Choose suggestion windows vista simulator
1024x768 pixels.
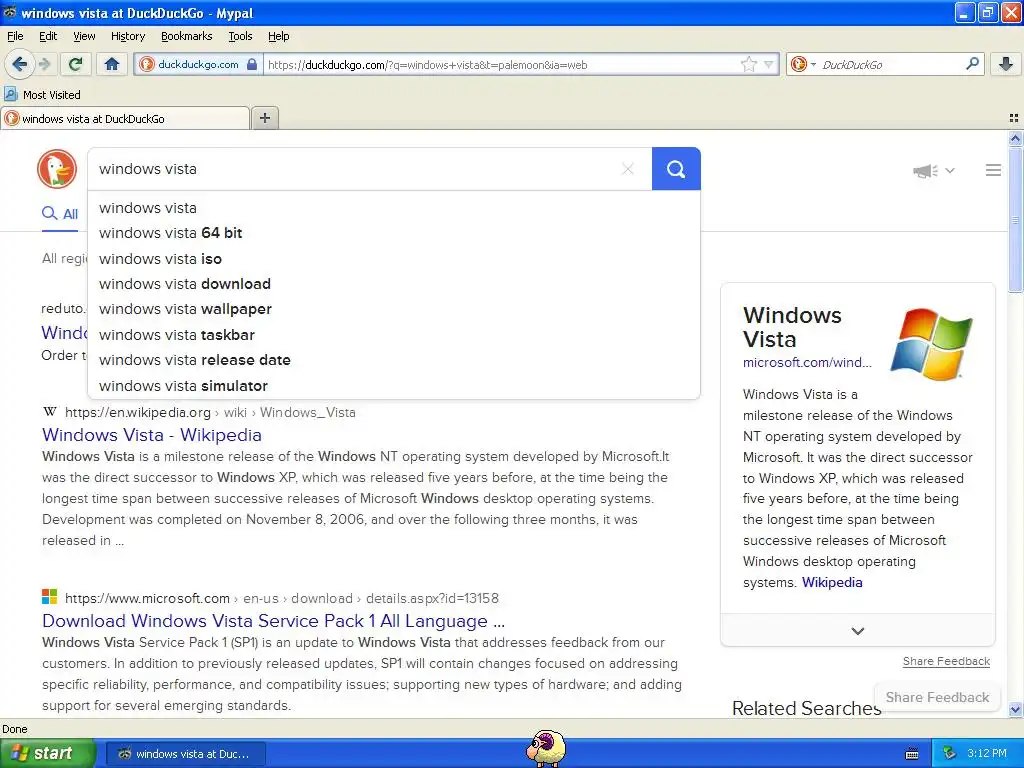[x=394, y=386]
